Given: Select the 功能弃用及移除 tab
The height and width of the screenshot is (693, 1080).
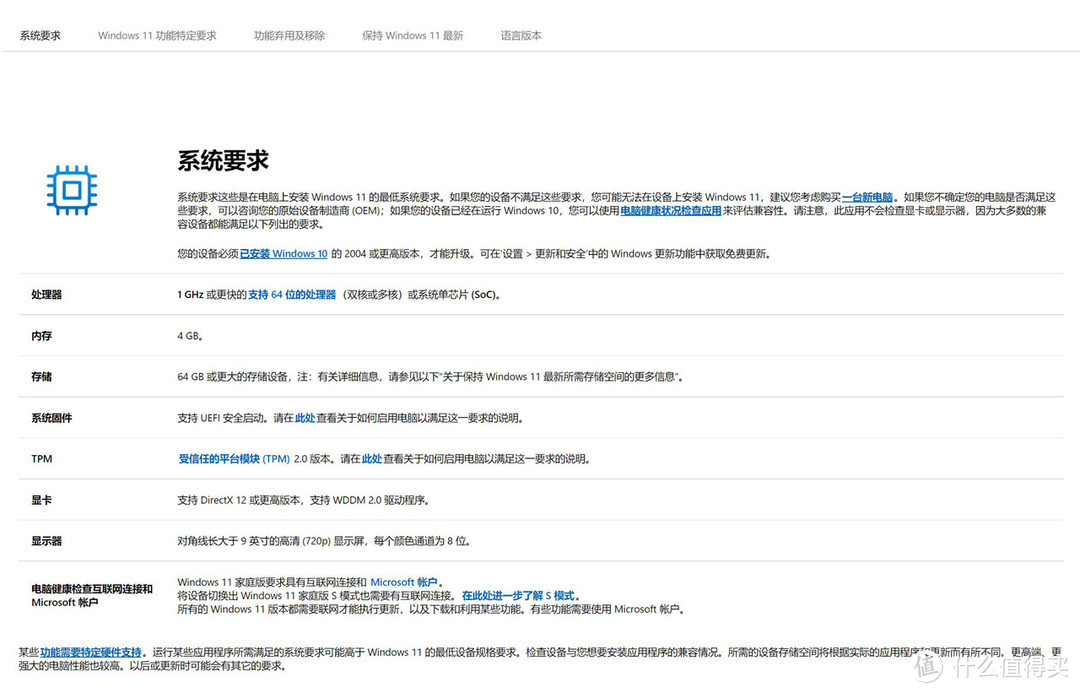Looking at the screenshot, I should pos(289,35).
